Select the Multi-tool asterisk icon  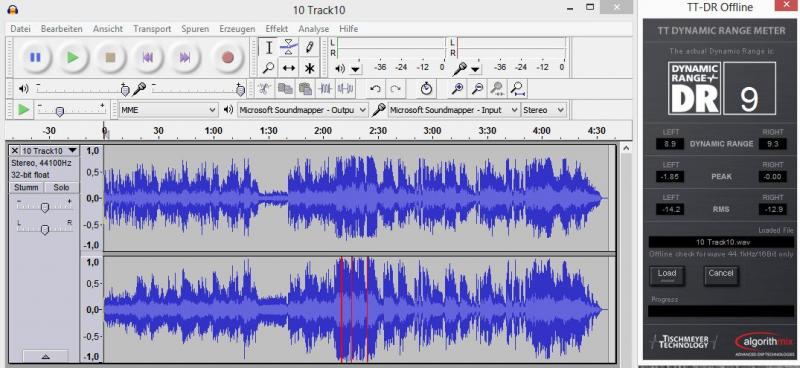tap(309, 68)
